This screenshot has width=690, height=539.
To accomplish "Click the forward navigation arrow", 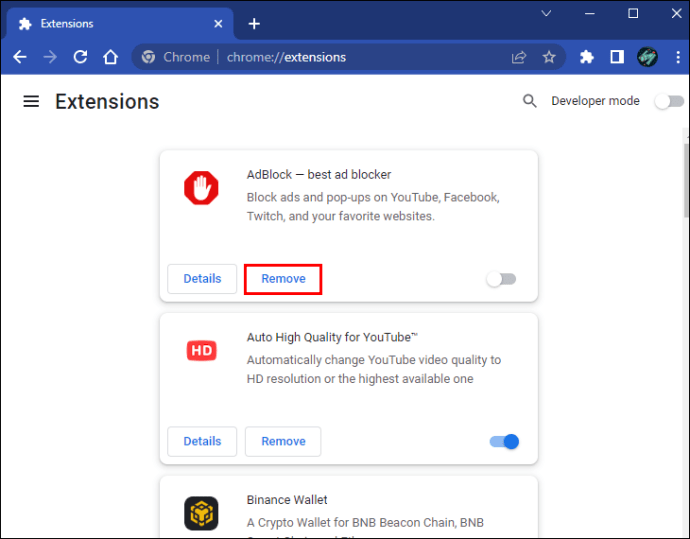I will coord(50,57).
